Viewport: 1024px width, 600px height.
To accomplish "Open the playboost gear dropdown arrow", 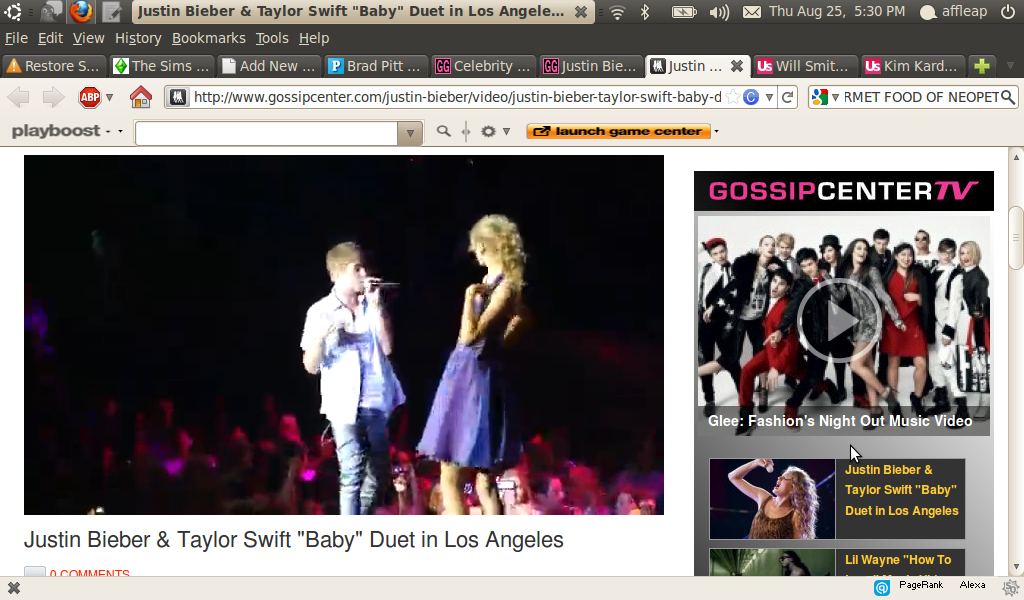I will [506, 131].
